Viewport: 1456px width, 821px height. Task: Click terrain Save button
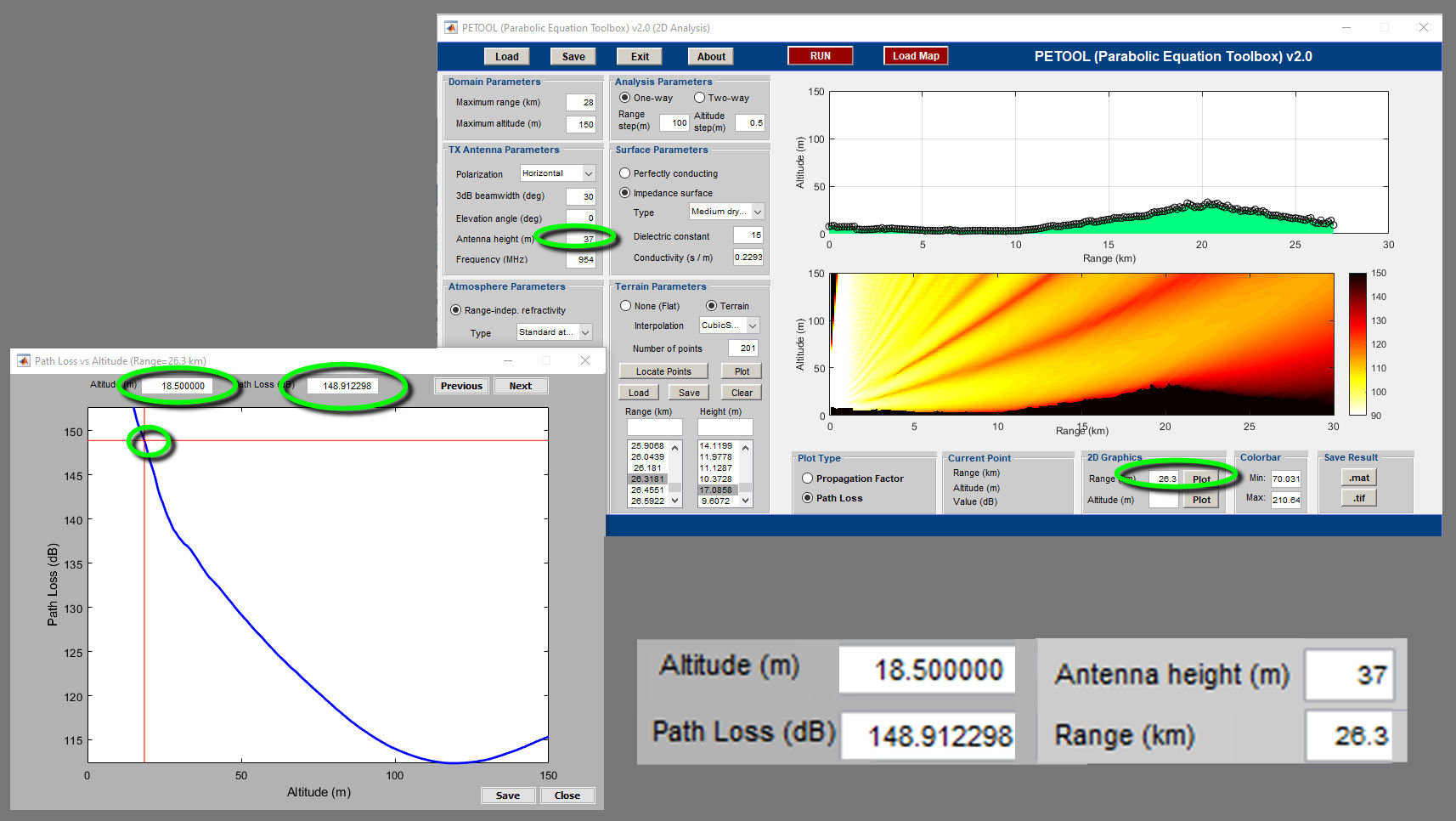pyautogui.click(x=689, y=393)
